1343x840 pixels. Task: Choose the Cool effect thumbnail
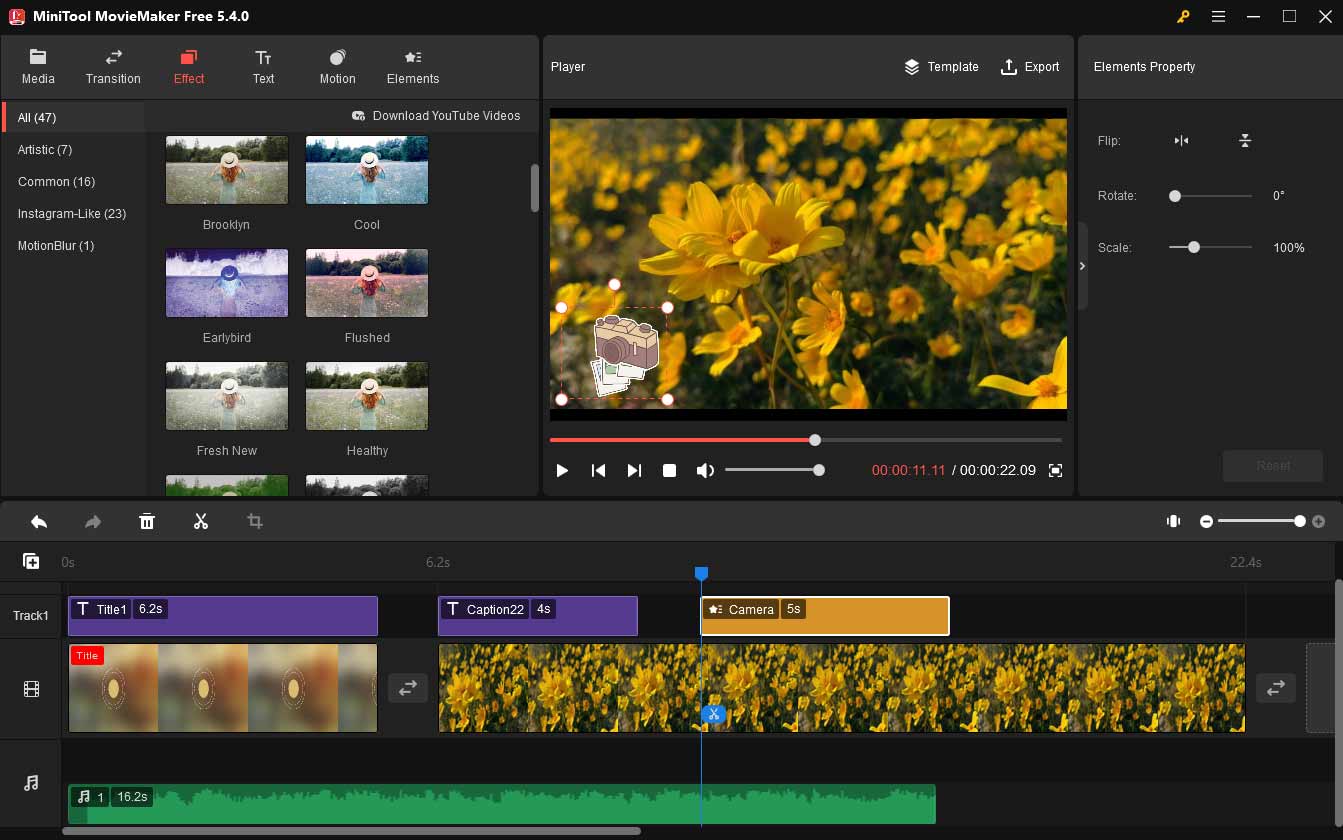tap(367, 170)
